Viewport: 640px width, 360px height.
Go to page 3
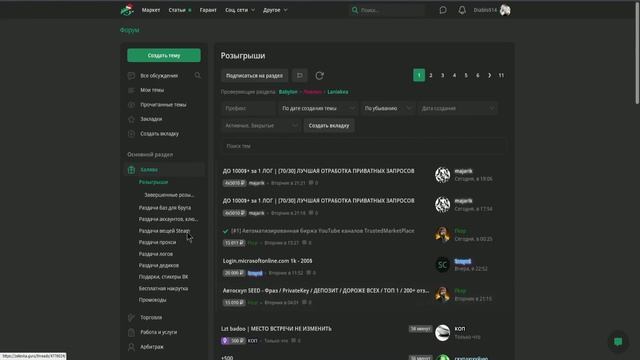442,76
